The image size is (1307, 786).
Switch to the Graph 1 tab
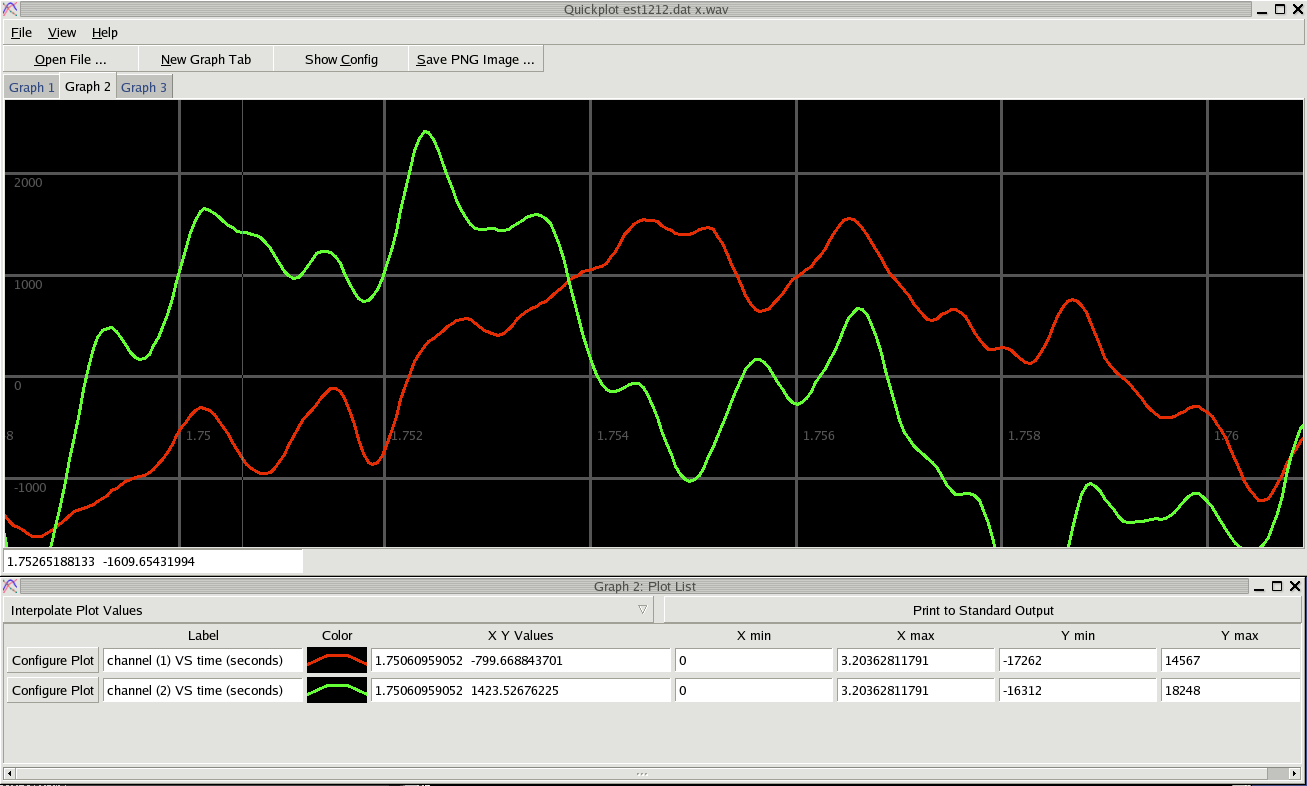[x=32, y=88]
